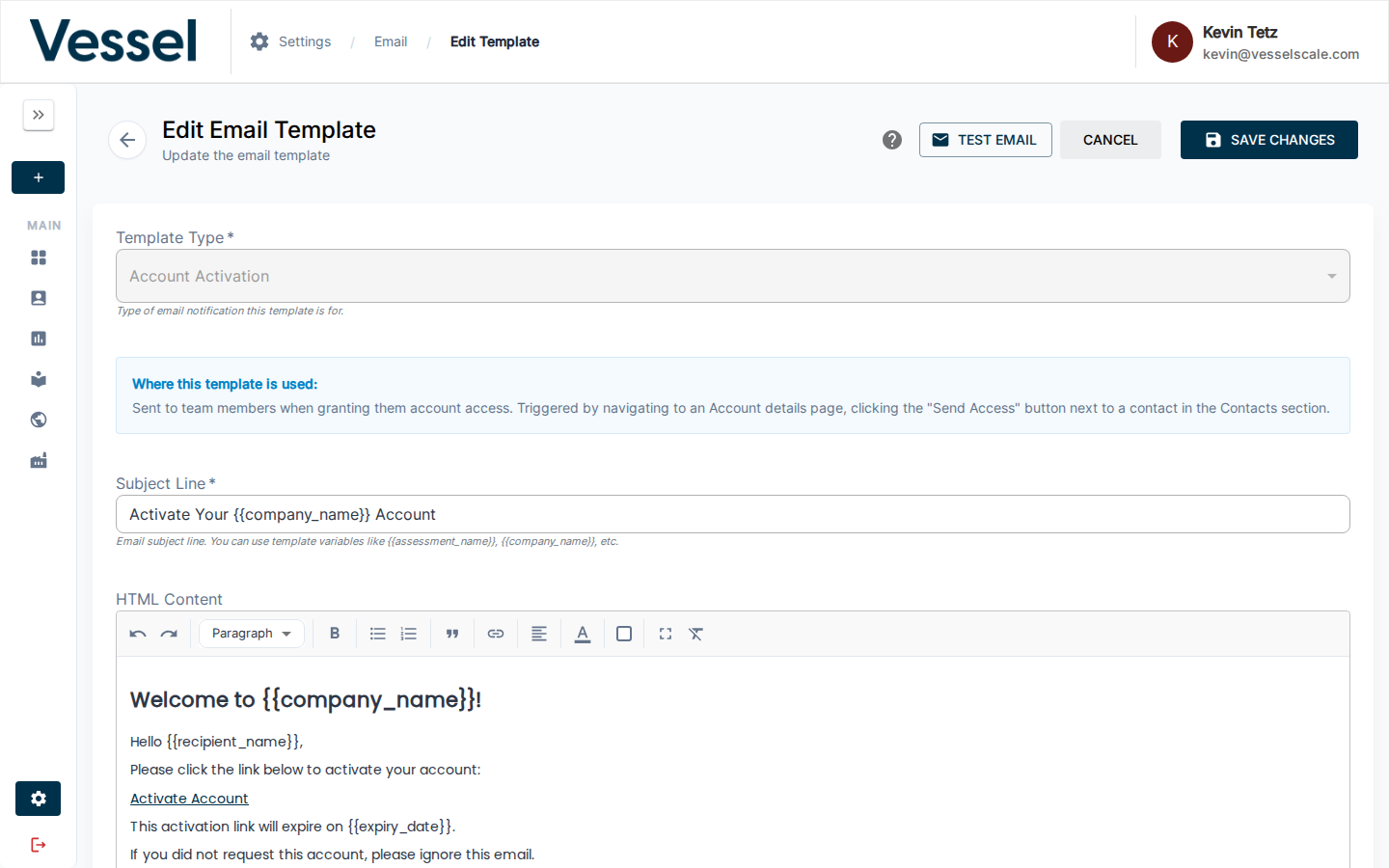
Task: Click the Template Type dropdown arrow
Action: click(1332, 277)
